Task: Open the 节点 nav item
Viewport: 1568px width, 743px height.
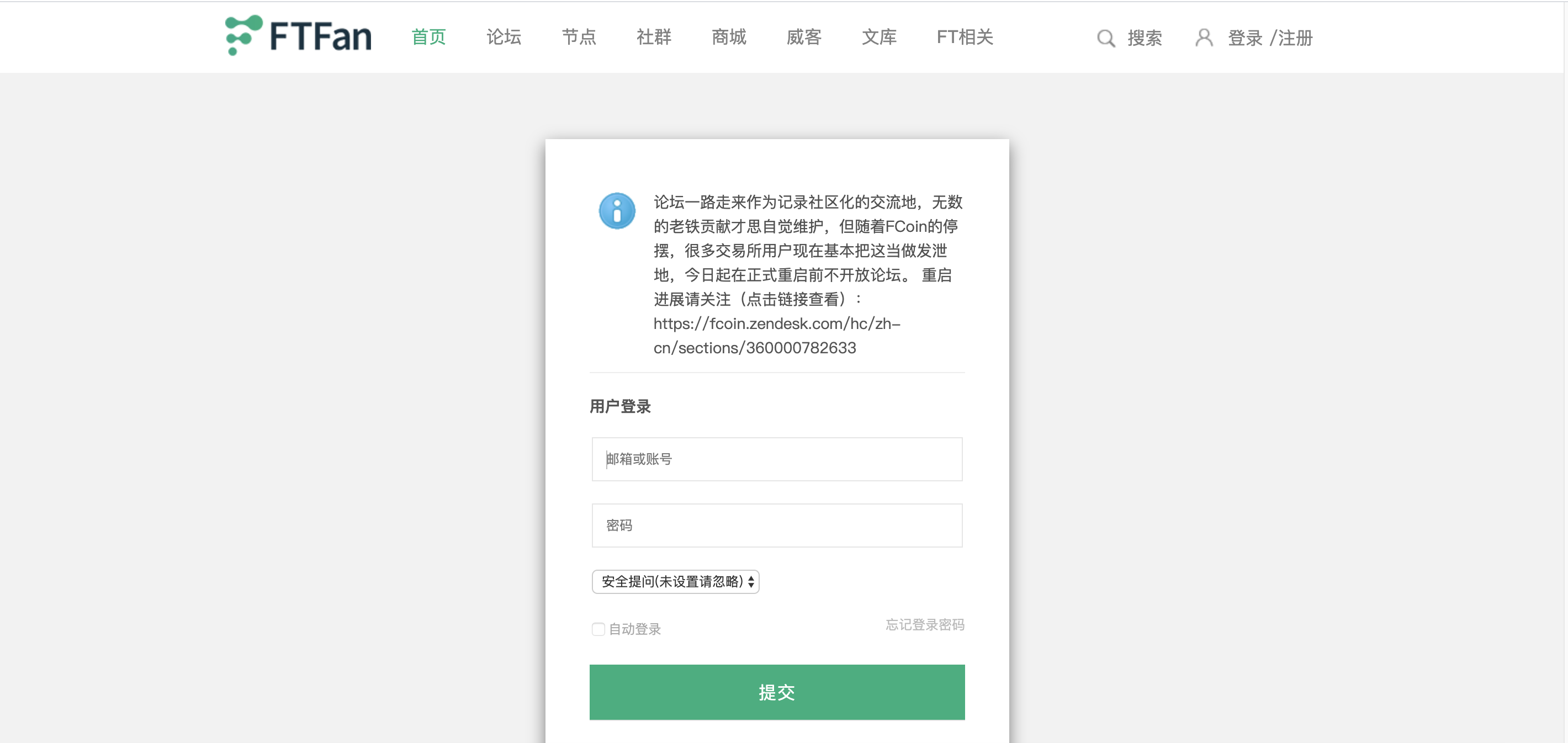Action: click(578, 37)
